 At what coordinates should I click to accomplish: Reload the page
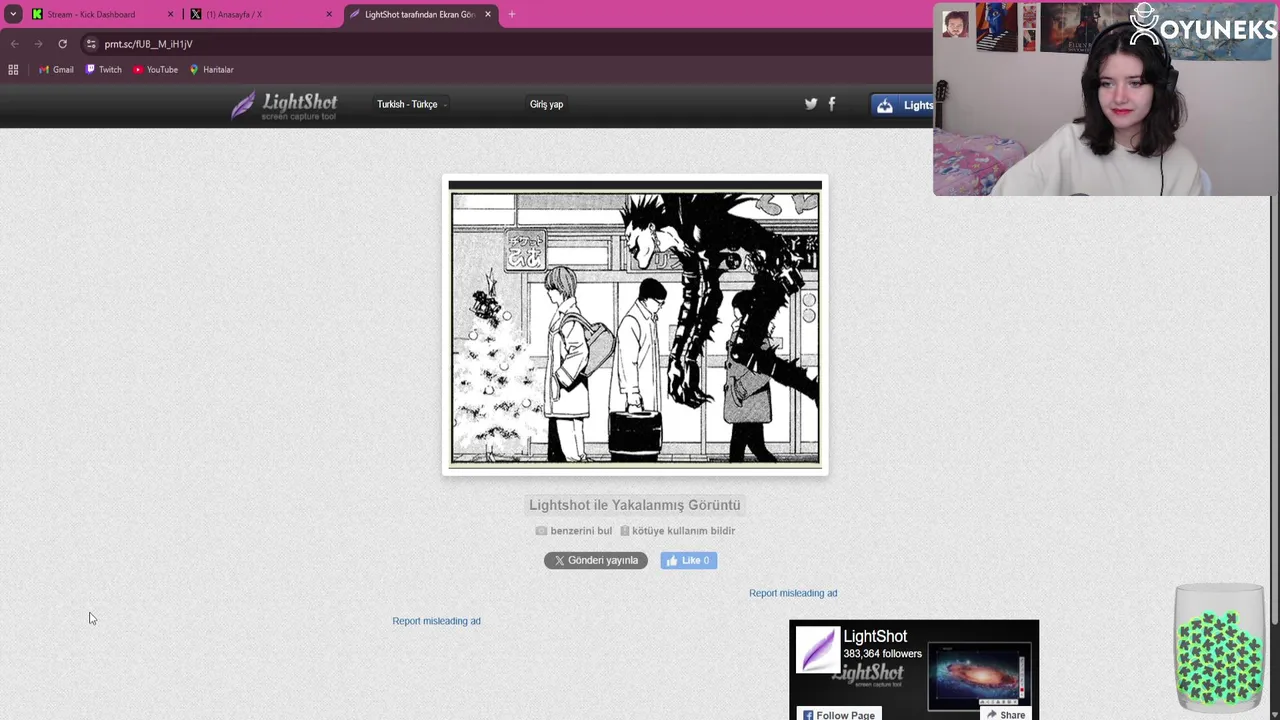tap(62, 44)
